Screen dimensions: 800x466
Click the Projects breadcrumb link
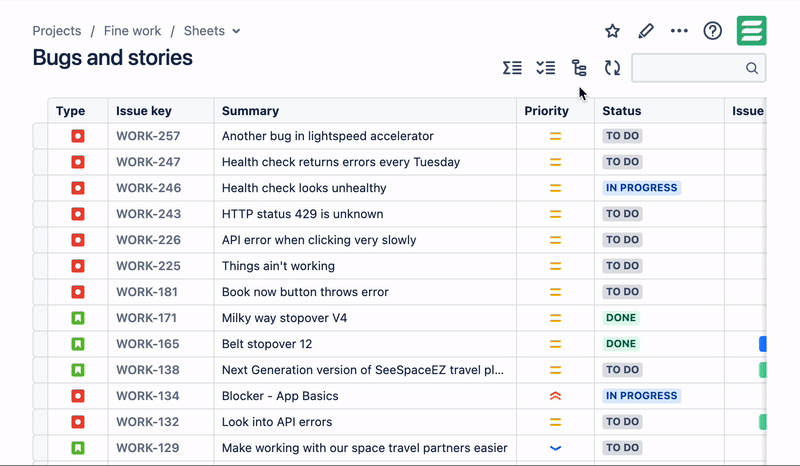point(57,31)
